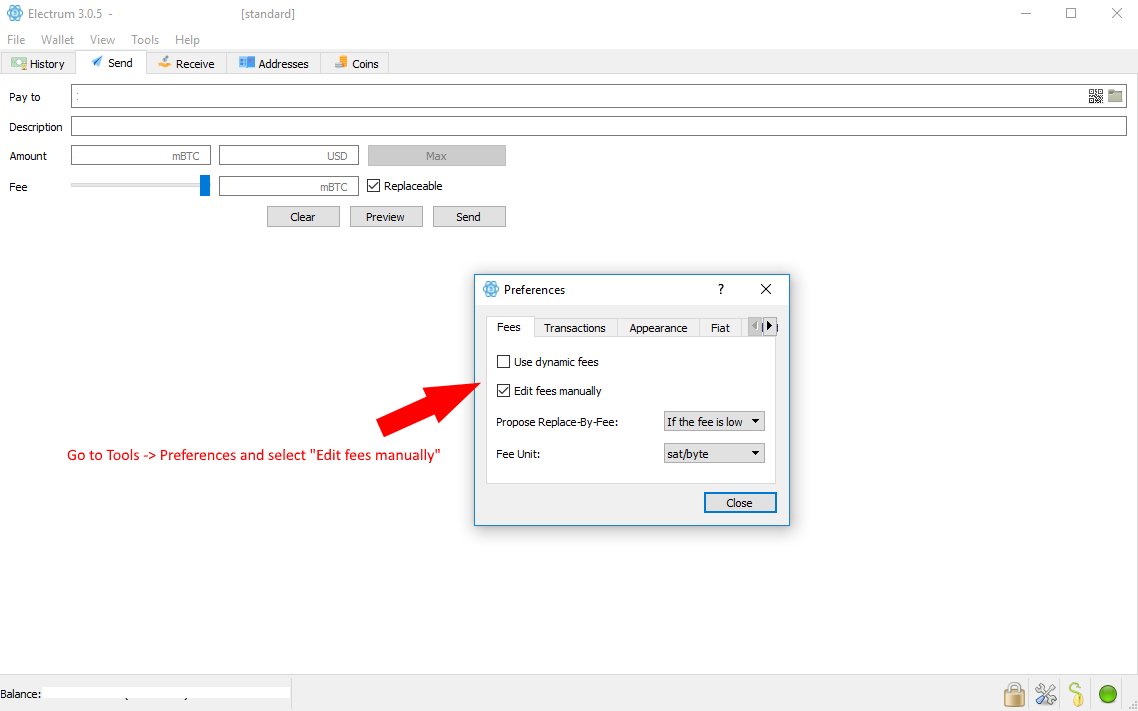Maximize the Electrum main window
The height and width of the screenshot is (711, 1138).
tap(1071, 13)
